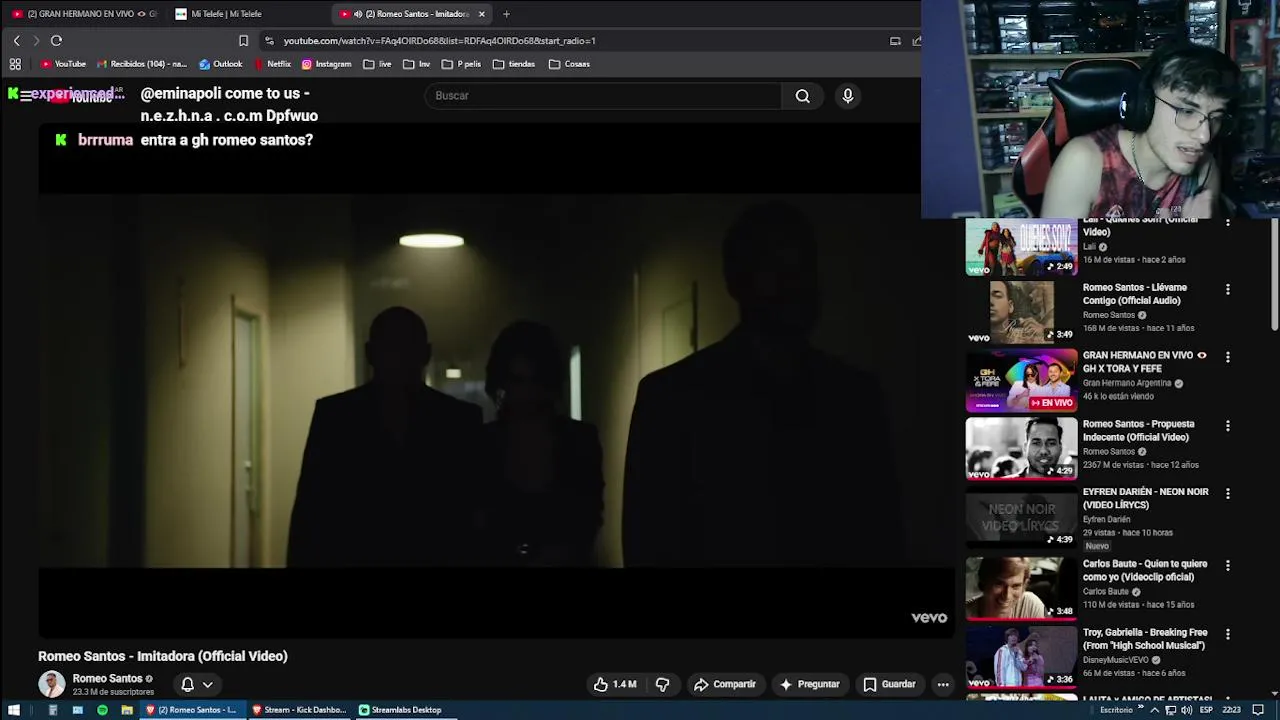
Task: Open the volume icon in system tray
Action: click(1187, 710)
